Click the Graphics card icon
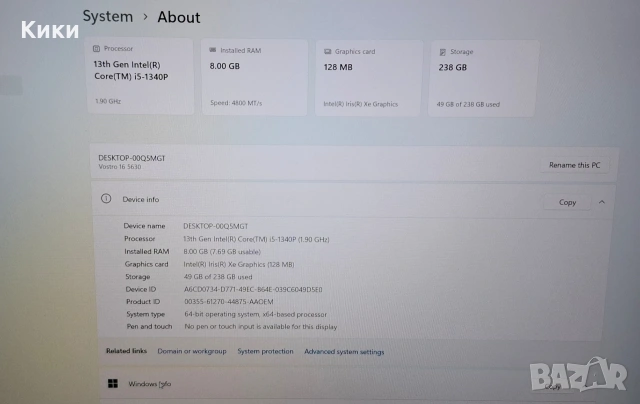The image size is (640, 404). [x=327, y=51]
